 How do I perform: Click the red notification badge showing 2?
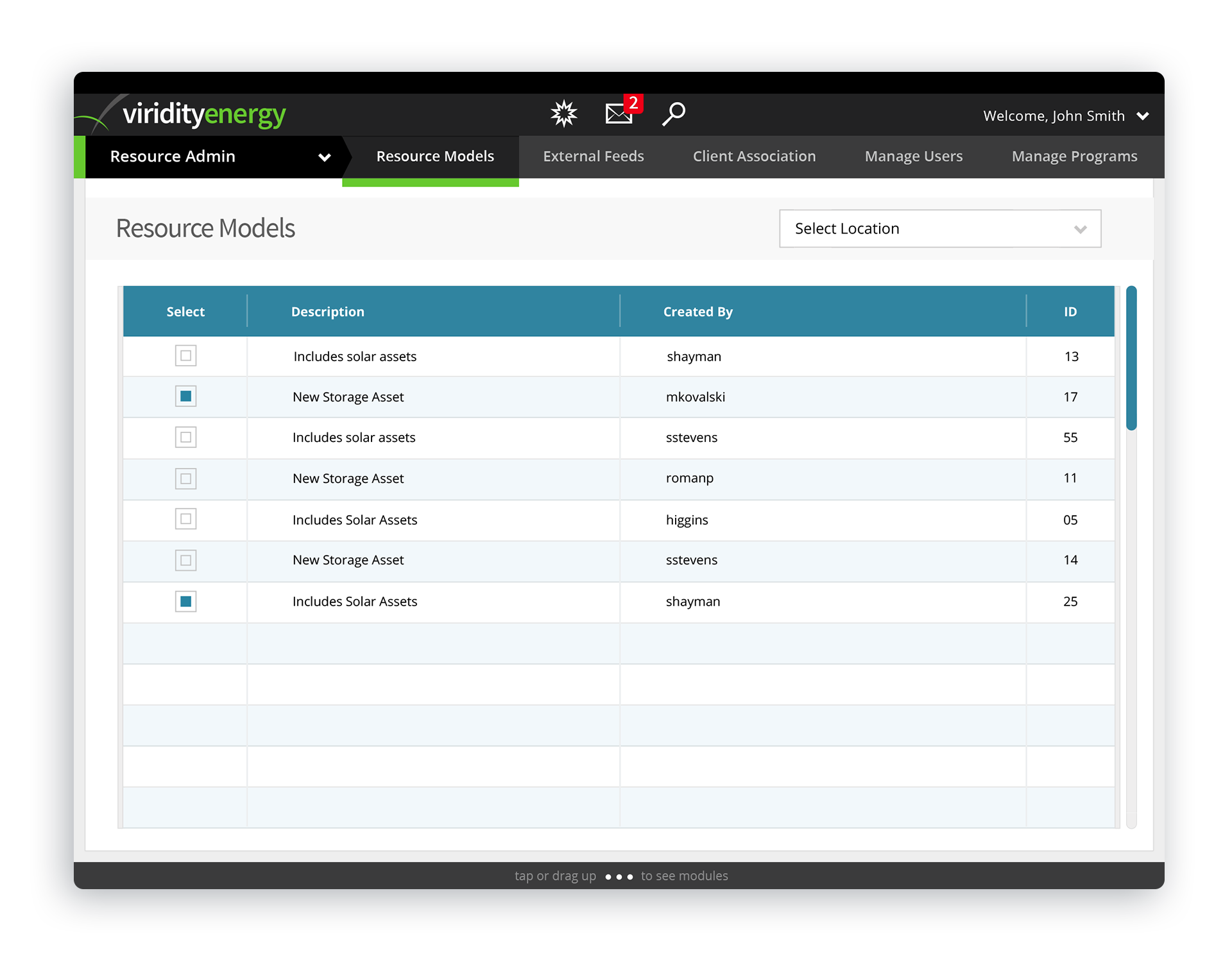click(x=633, y=103)
